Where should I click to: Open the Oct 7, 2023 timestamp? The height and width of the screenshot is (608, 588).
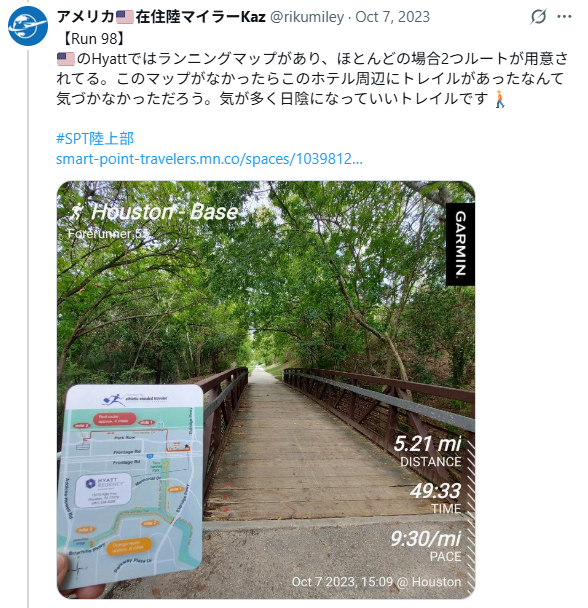[393, 17]
